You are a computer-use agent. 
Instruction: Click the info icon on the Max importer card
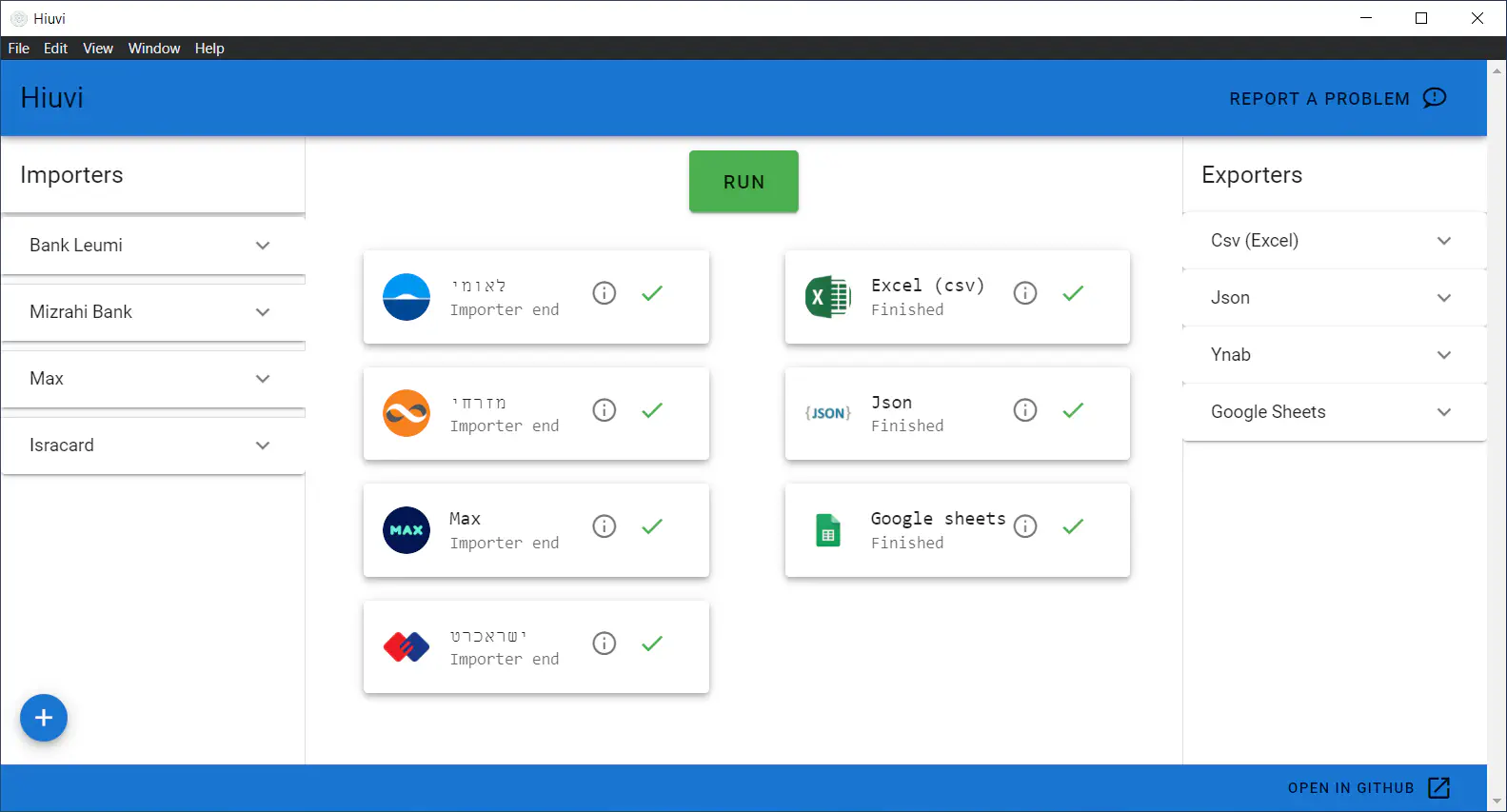click(x=605, y=526)
